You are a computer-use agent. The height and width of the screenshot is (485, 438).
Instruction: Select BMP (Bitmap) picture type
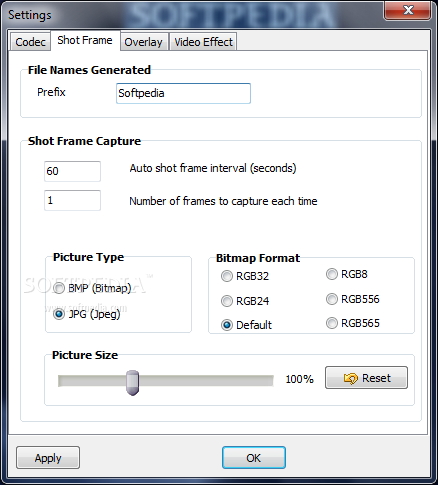click(x=92, y=288)
